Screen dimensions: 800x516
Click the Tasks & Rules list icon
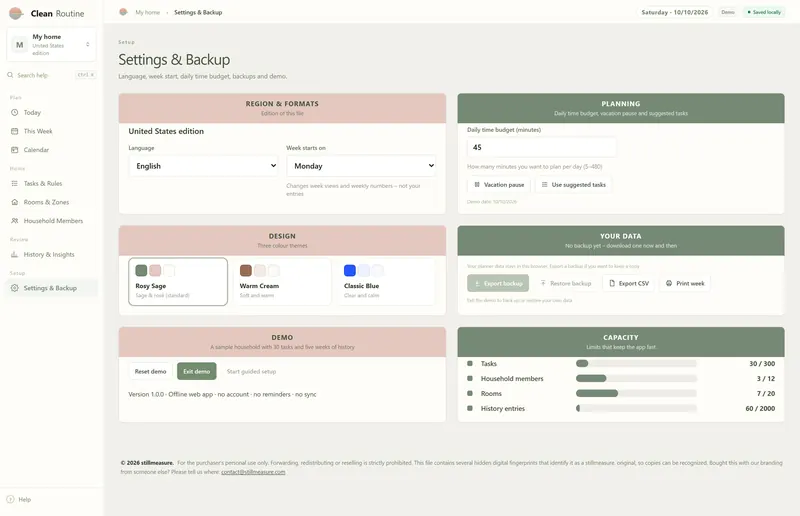point(15,183)
